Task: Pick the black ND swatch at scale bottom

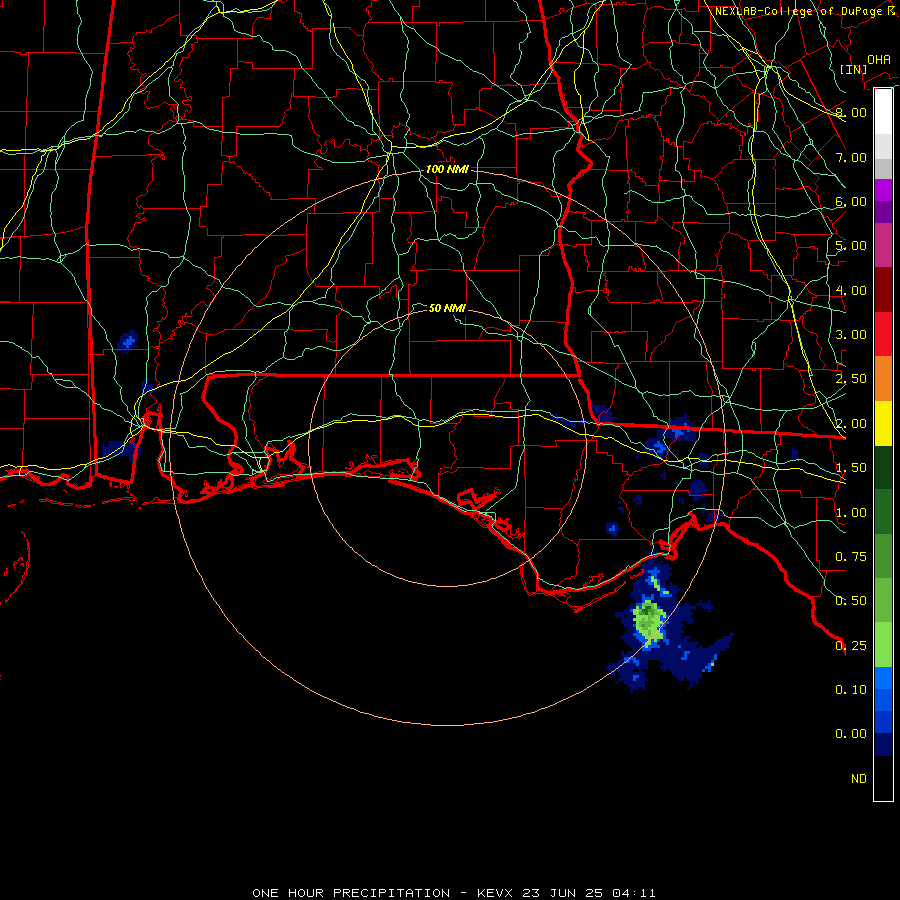Action: [883, 778]
